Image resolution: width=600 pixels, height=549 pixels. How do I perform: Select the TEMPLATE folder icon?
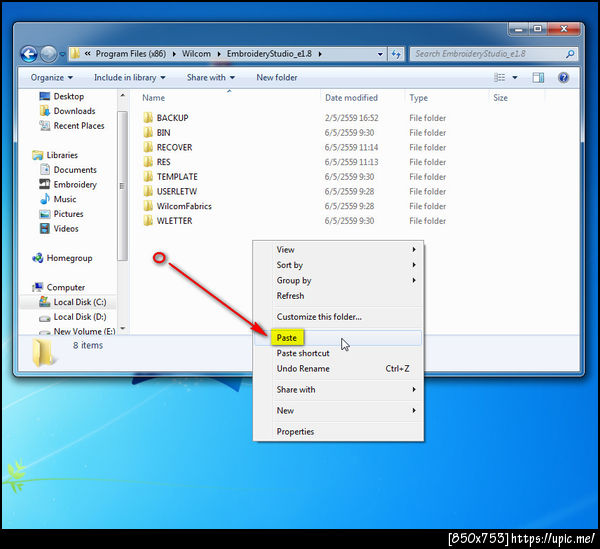[x=148, y=177]
